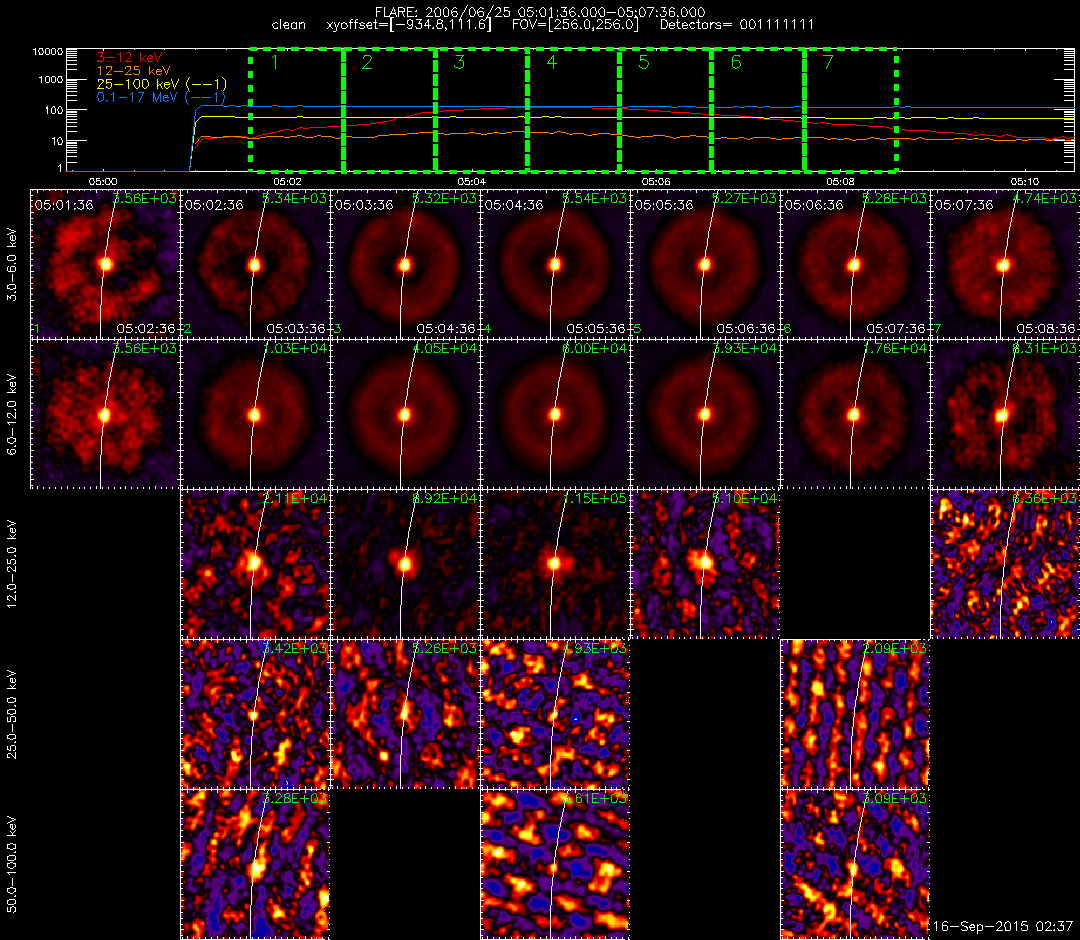Click the '1000' y-axis label
This screenshot has height=940, width=1080.
[50, 80]
